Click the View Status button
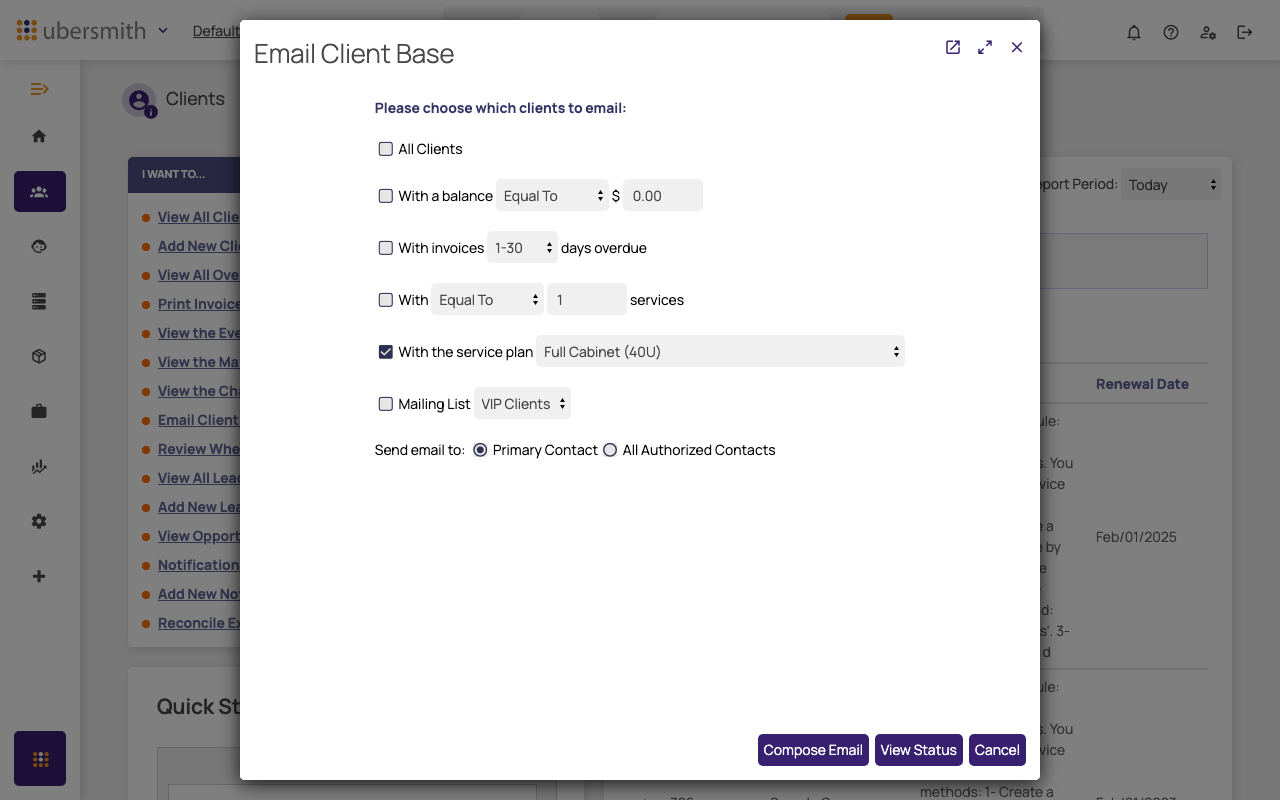Screen dimensions: 1280x800 [919, 750]
